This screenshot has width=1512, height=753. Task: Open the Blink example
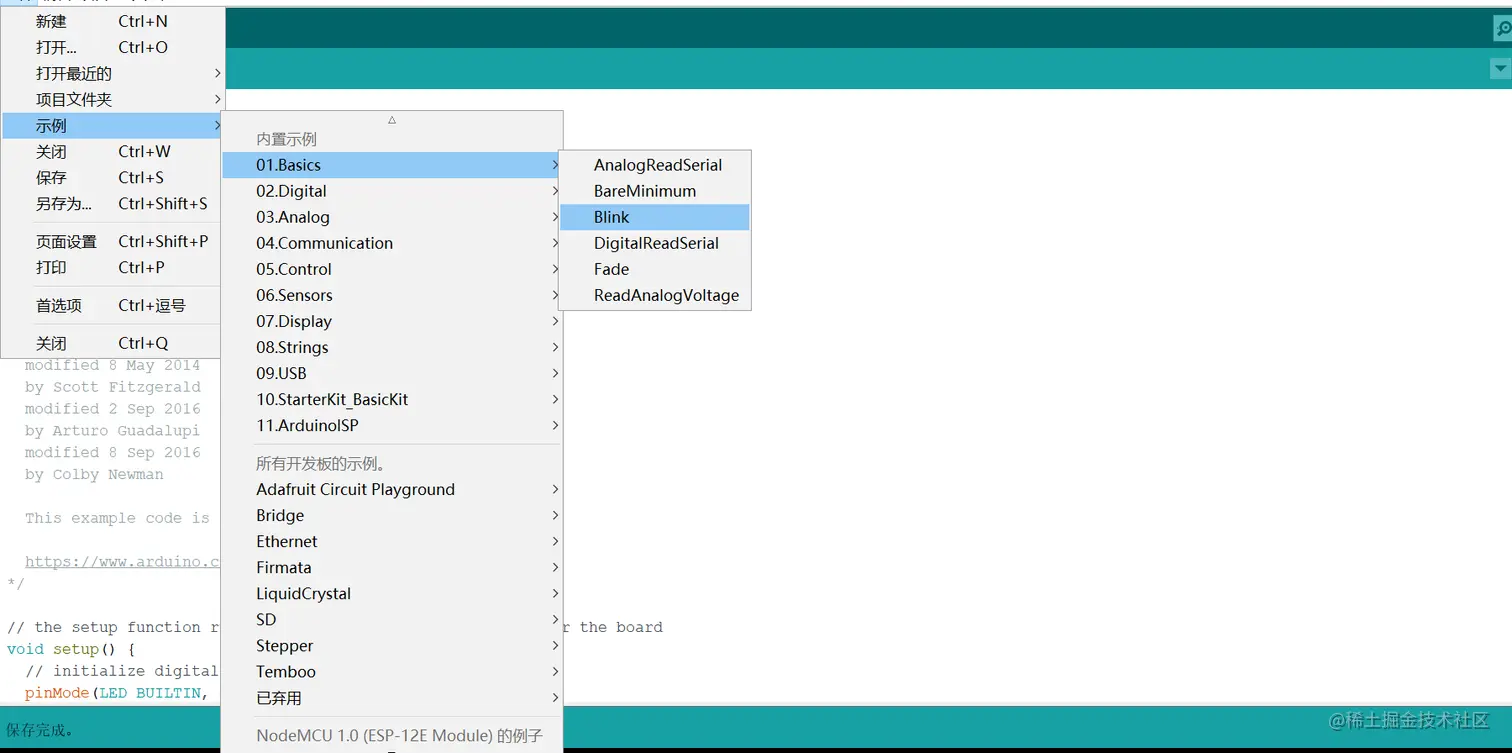(x=655, y=217)
